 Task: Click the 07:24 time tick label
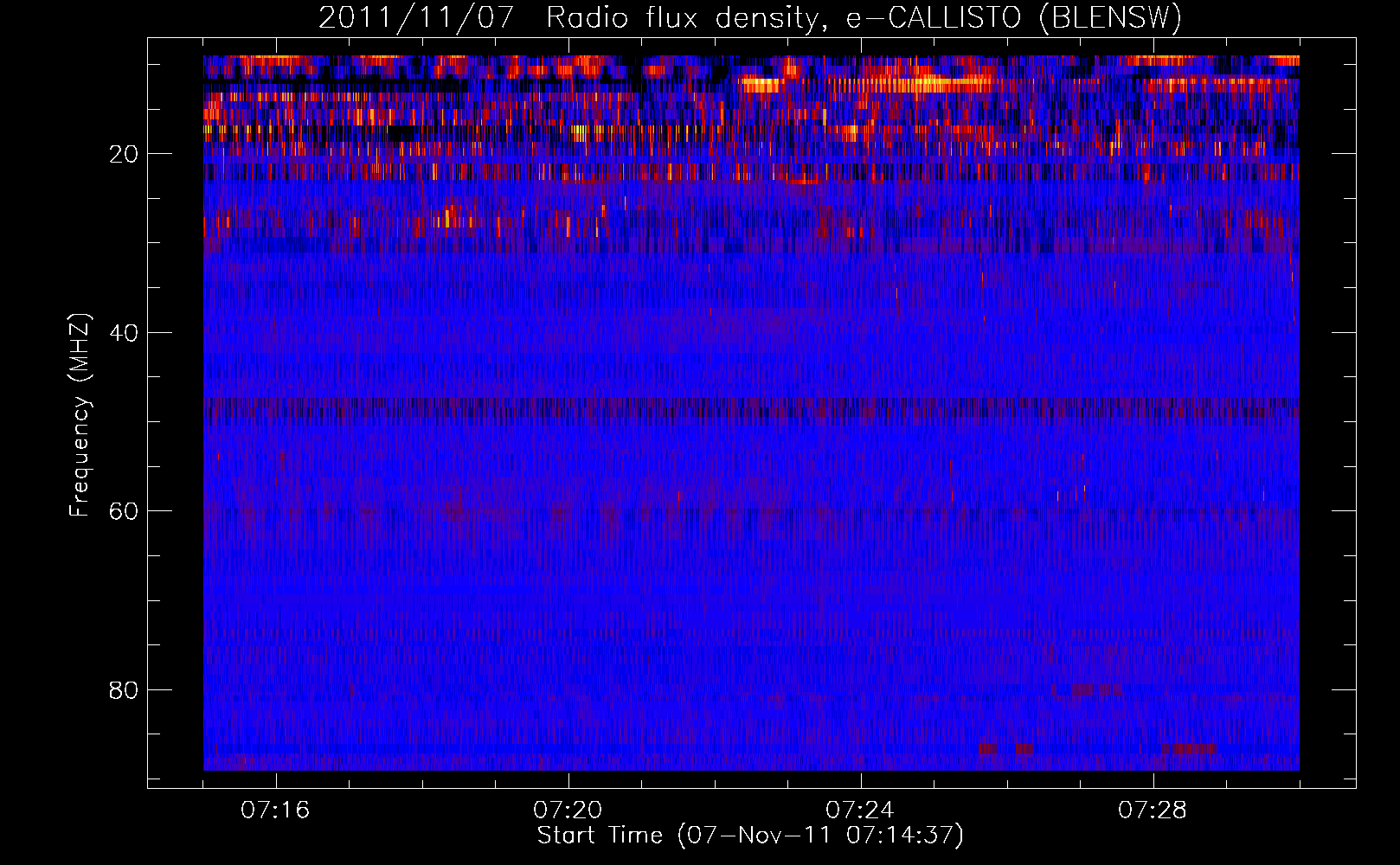860,810
